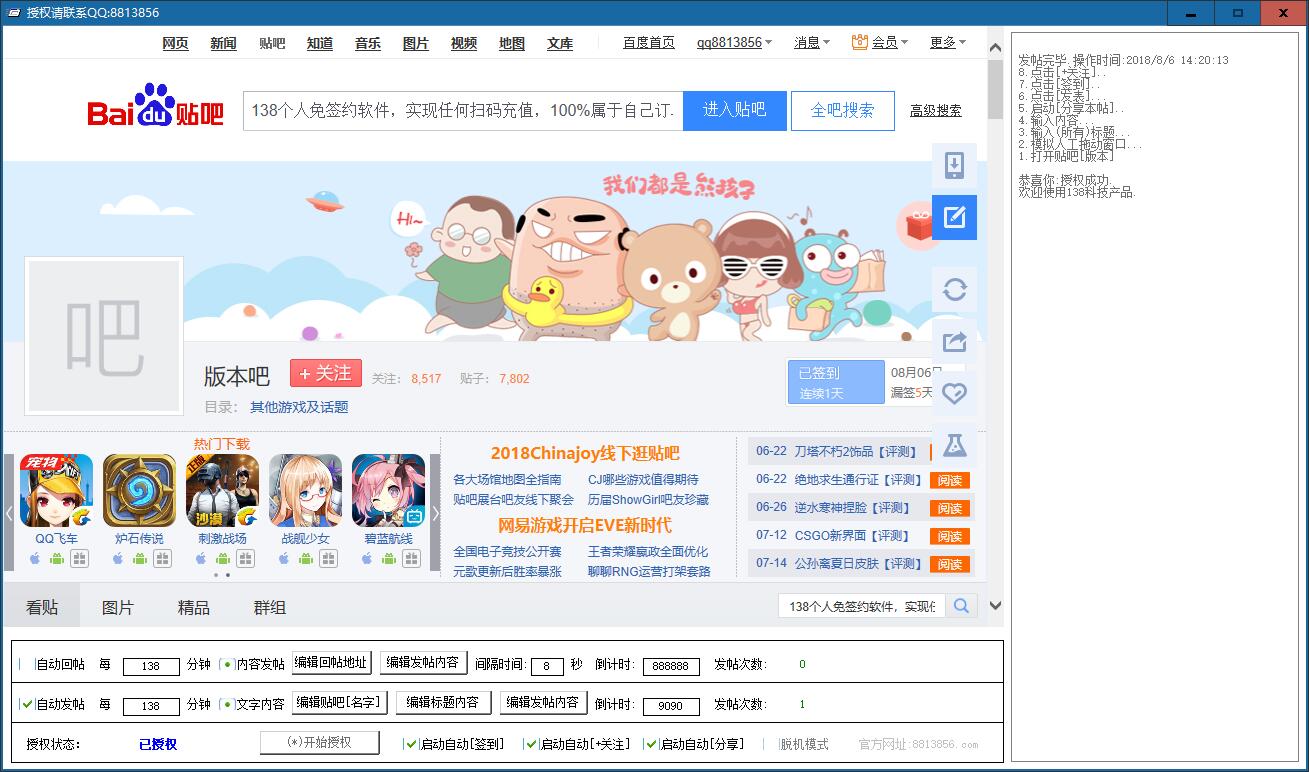The image size is (1309, 772).
Task: Open the 2018Chinajoy线下逛贴吧 headline link
Action: [585, 453]
